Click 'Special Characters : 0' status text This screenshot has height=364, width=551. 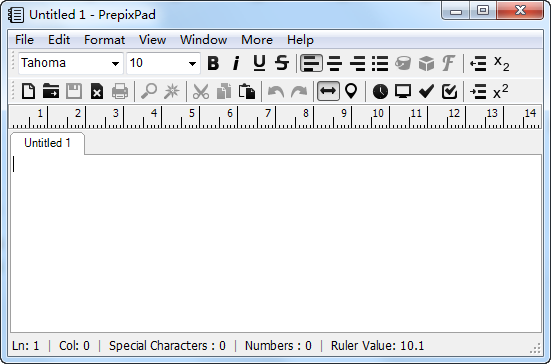[167, 346]
